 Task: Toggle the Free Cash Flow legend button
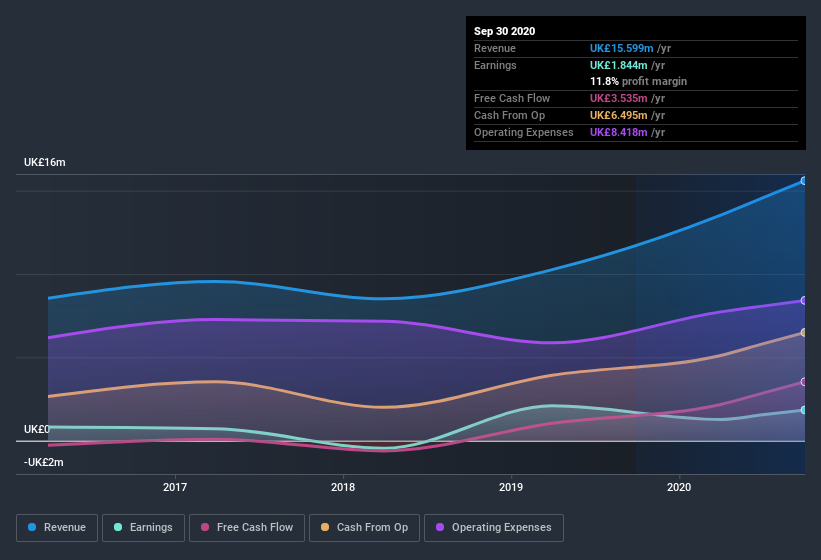pyautogui.click(x=247, y=528)
